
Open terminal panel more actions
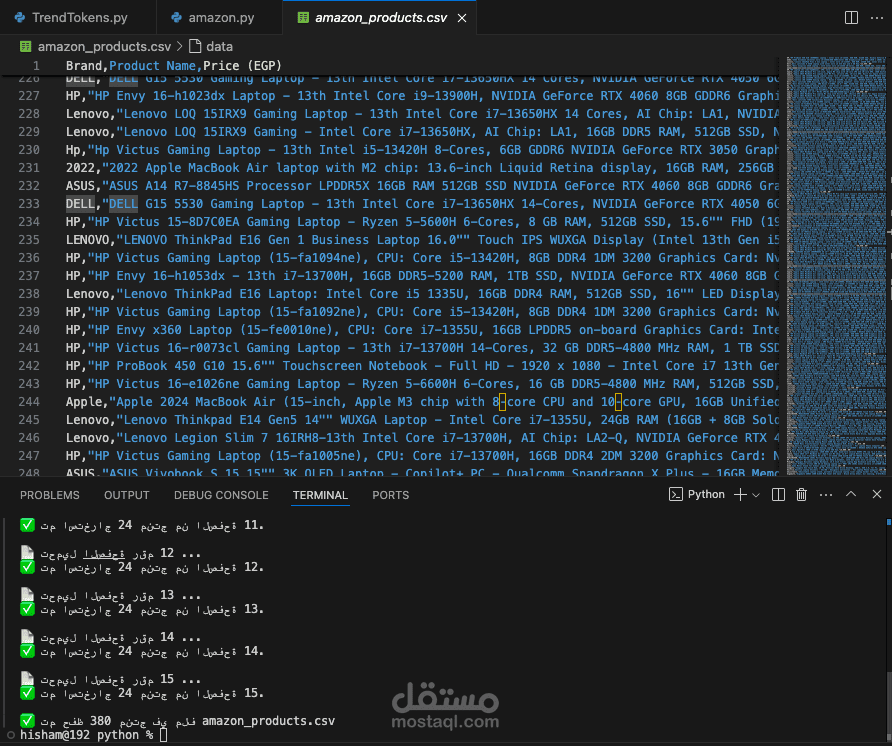point(825,494)
